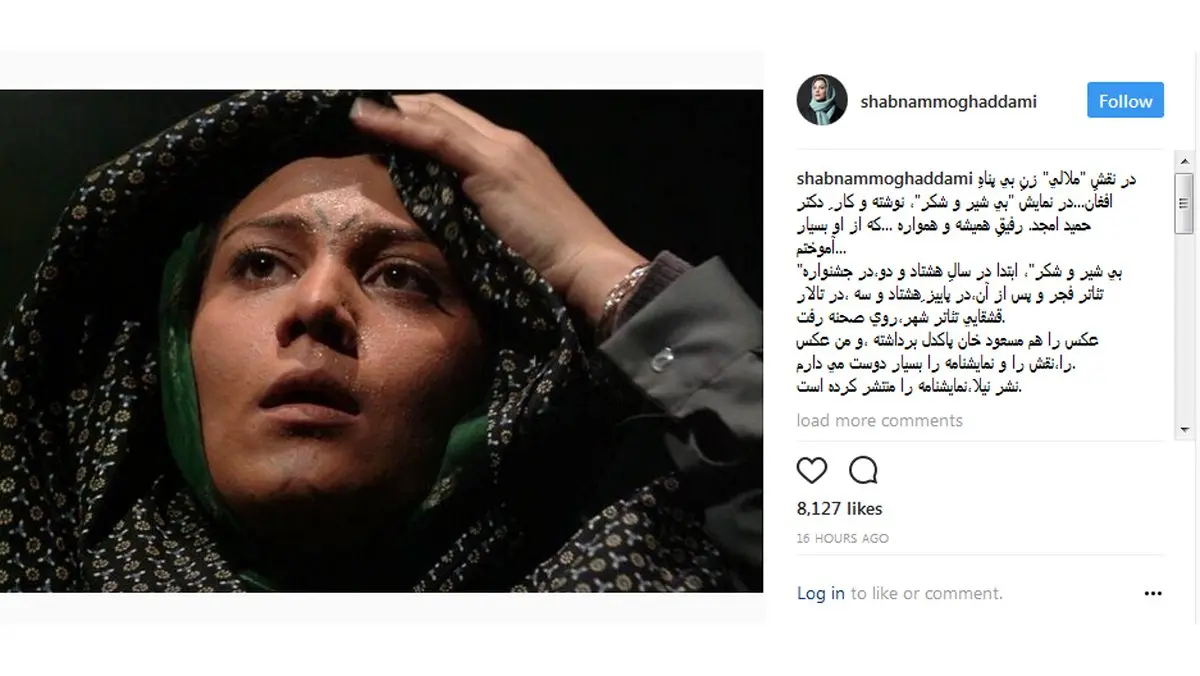Open comments via the speech bubble icon

pos(863,470)
